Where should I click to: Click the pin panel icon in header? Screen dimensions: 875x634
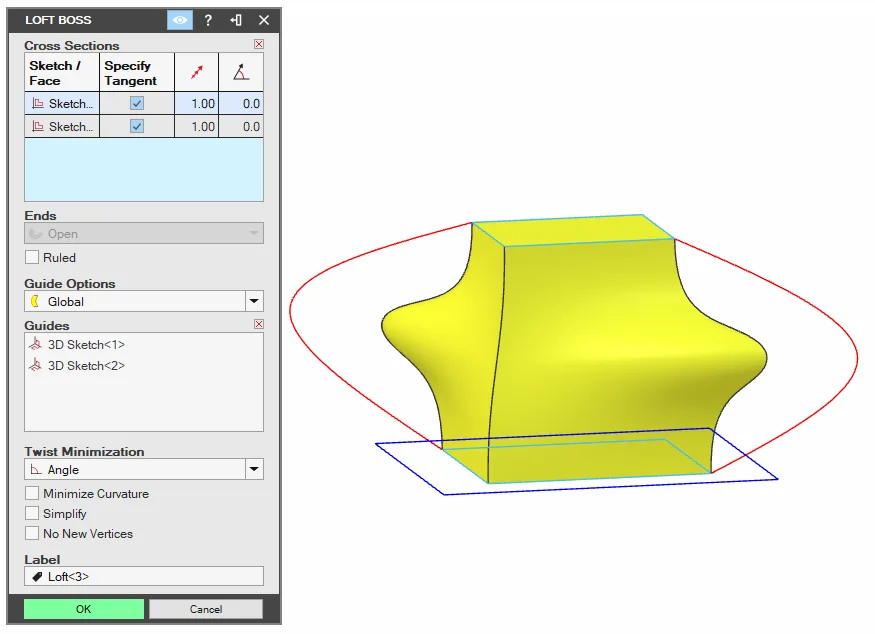click(236, 20)
